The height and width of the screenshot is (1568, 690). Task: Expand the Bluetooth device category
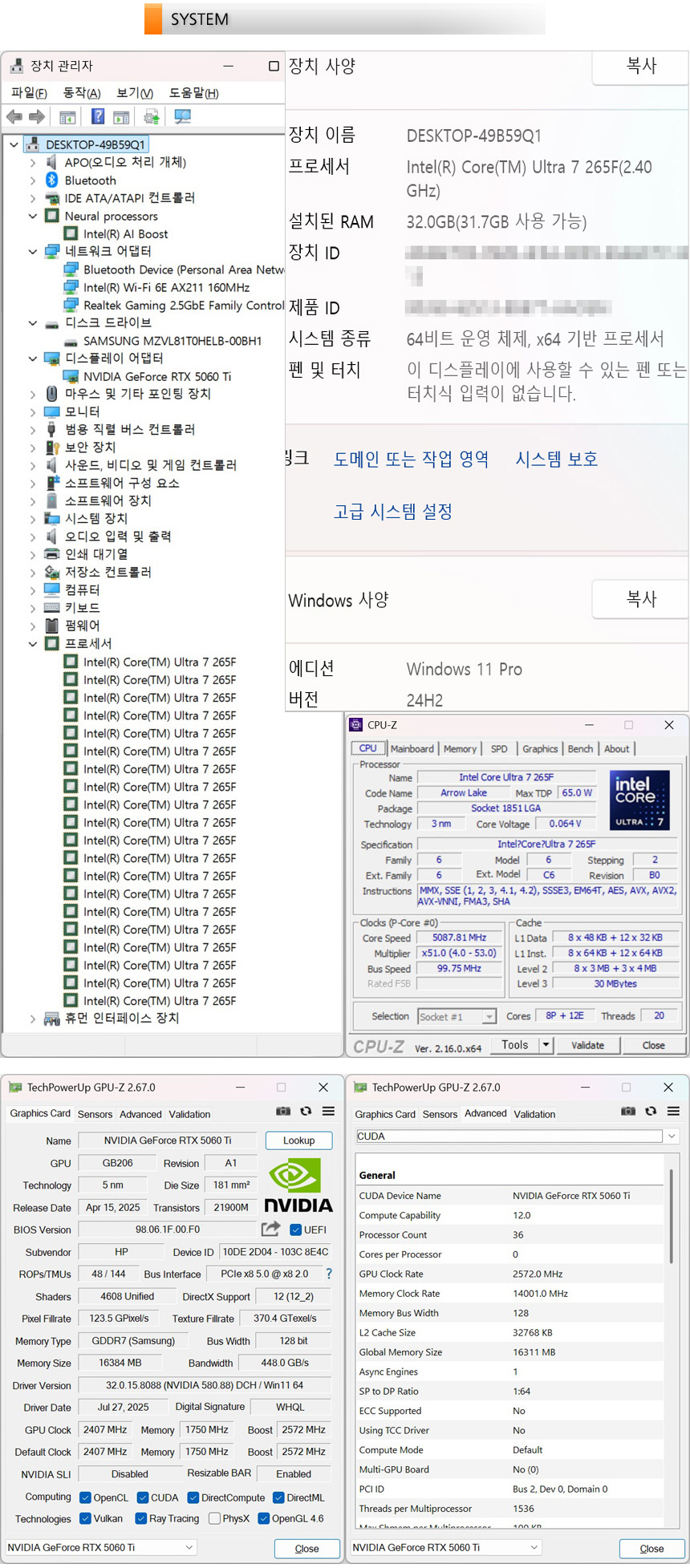pos(33,180)
